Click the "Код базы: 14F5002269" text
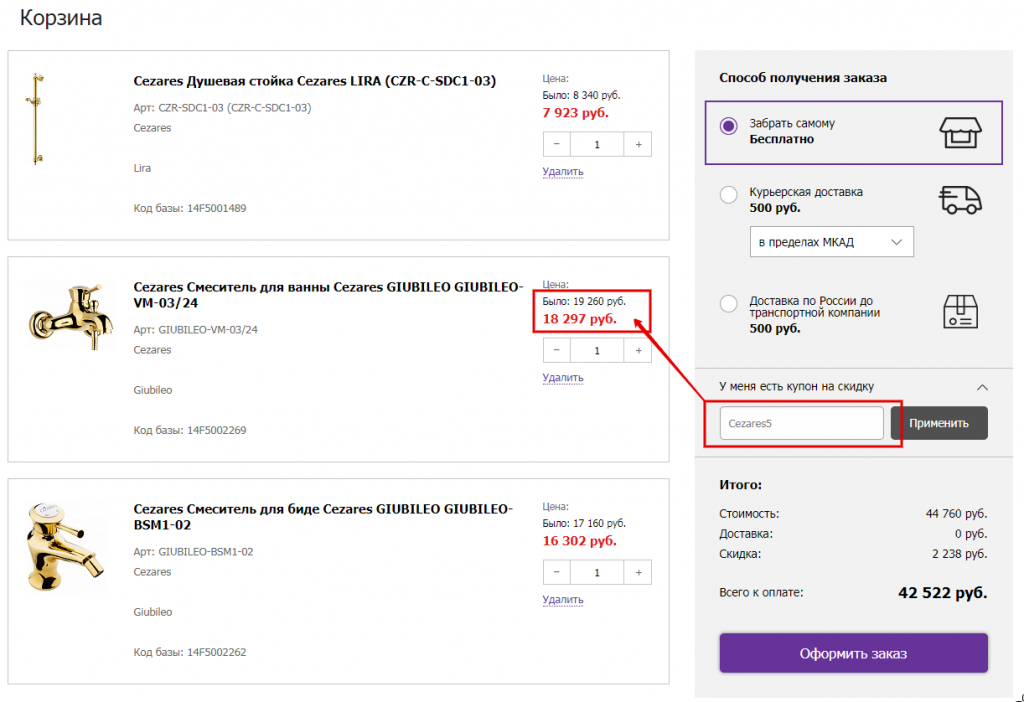Viewport: 1024px width, 702px height. click(190, 430)
